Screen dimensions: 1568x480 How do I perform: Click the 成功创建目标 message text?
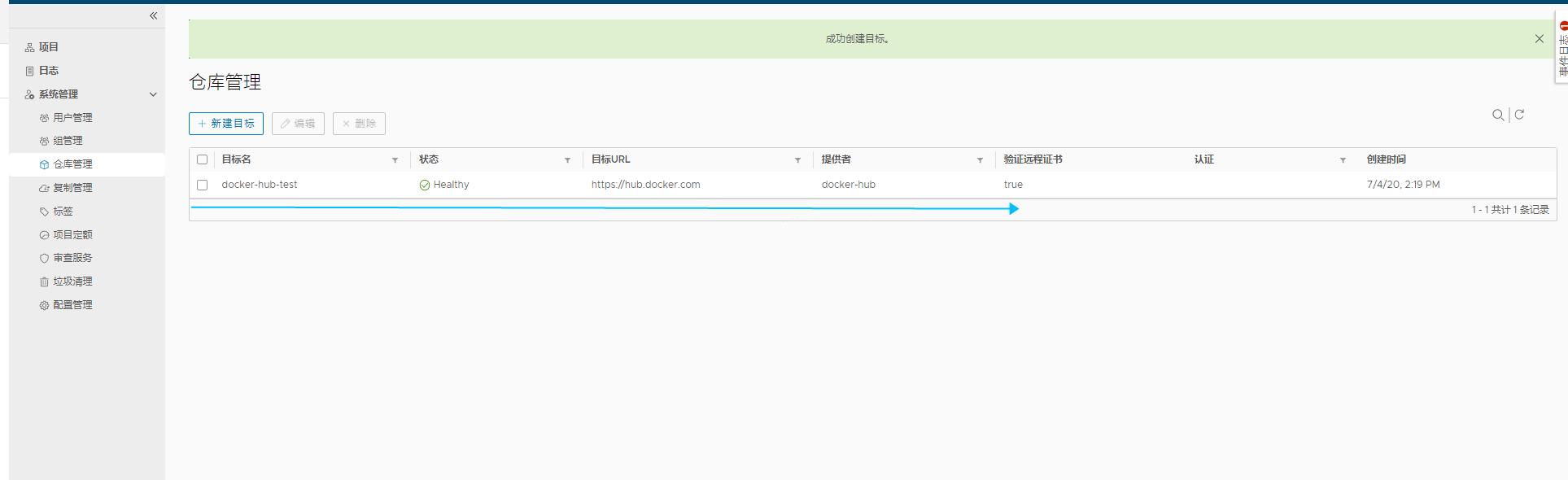click(857, 39)
